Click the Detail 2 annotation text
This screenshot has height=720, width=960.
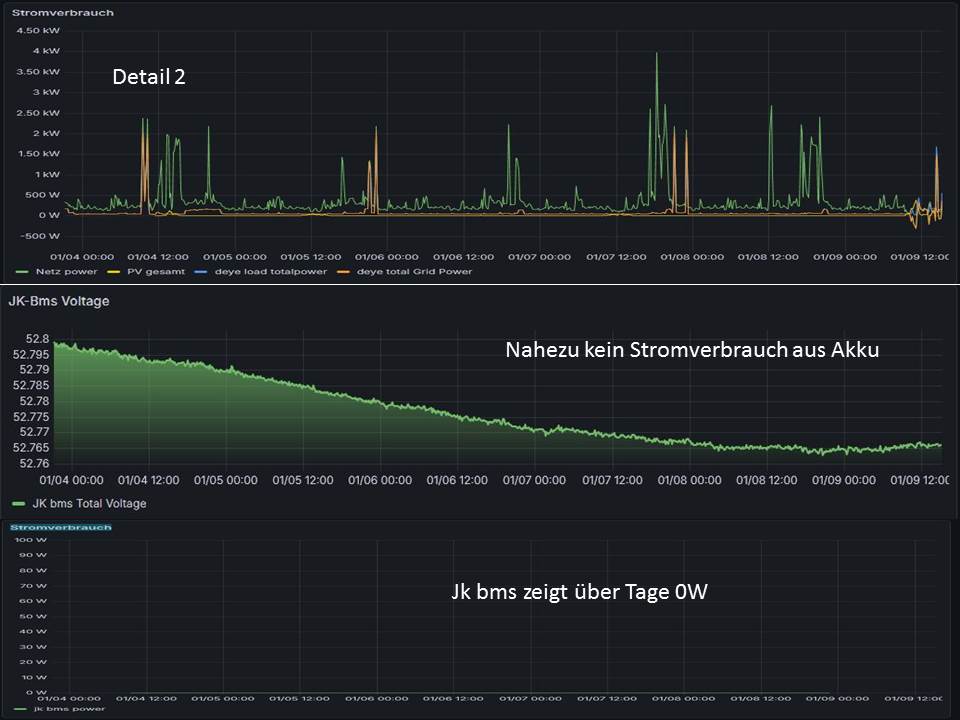coord(148,77)
